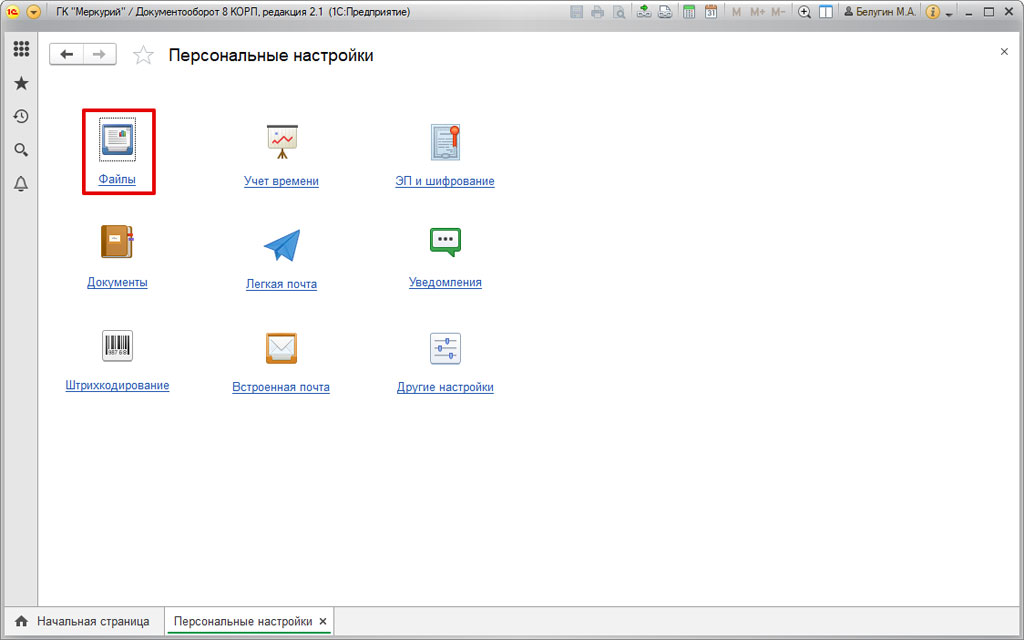Screen dimensions: 1024x640
Task: Open Учет времени presentation chart icon
Action: 282,141
